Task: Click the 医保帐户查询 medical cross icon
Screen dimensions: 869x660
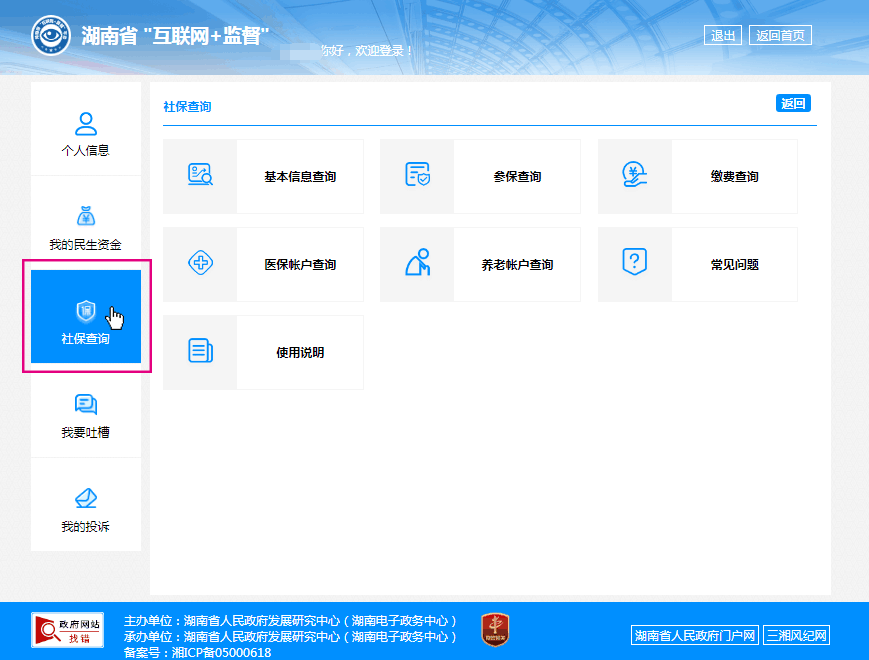Action: click(200, 264)
